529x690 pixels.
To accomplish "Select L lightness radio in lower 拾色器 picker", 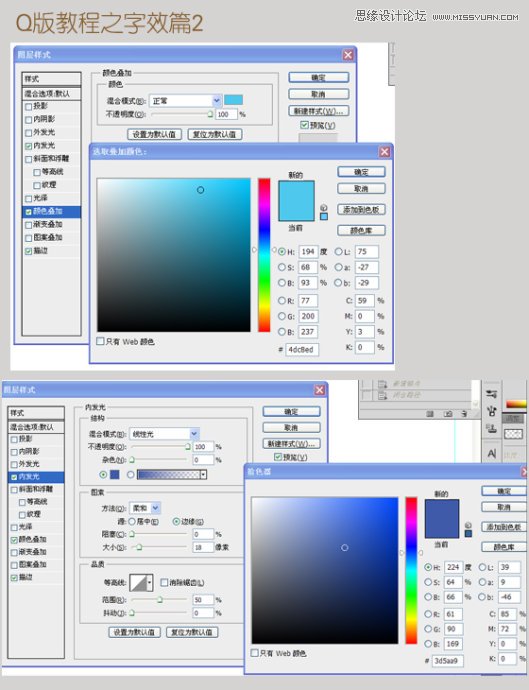I will pyautogui.click(x=482, y=568).
